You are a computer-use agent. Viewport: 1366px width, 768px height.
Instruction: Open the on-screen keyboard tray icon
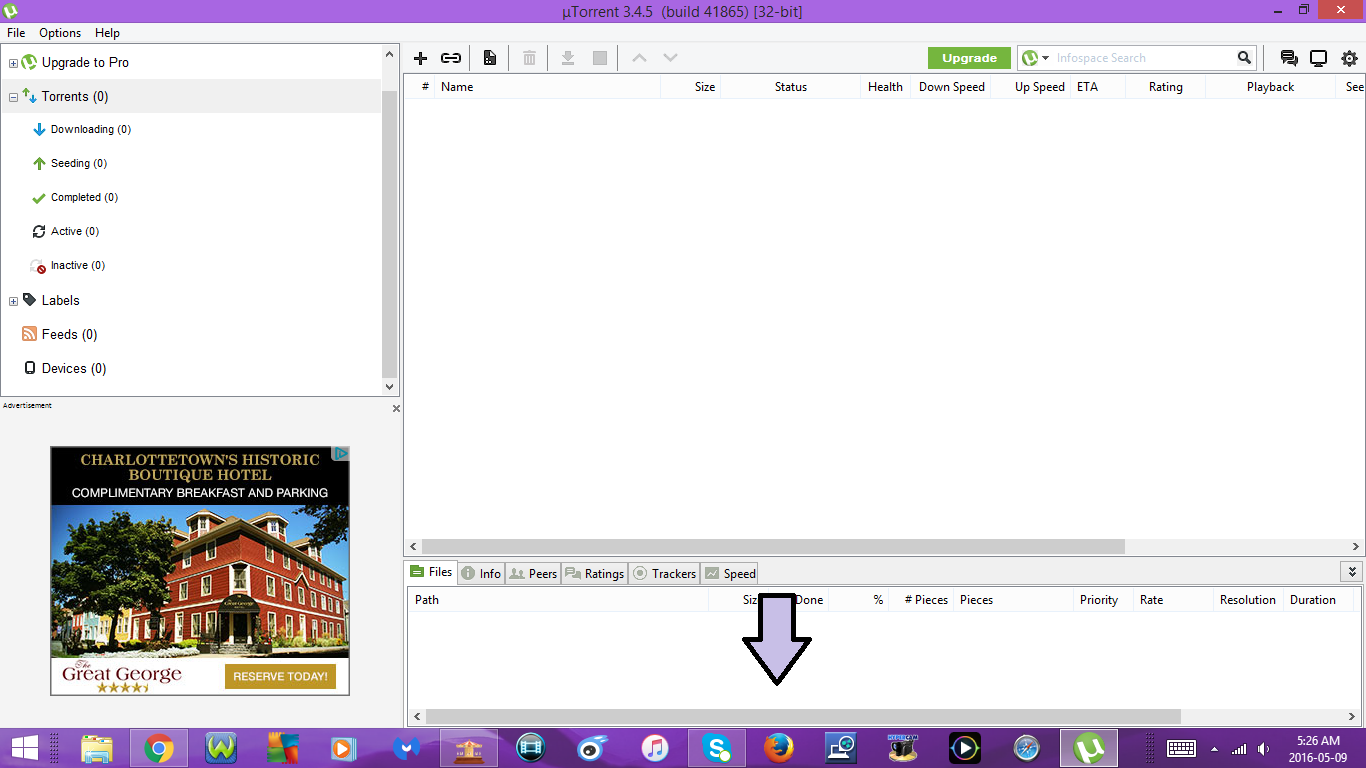[1182, 749]
